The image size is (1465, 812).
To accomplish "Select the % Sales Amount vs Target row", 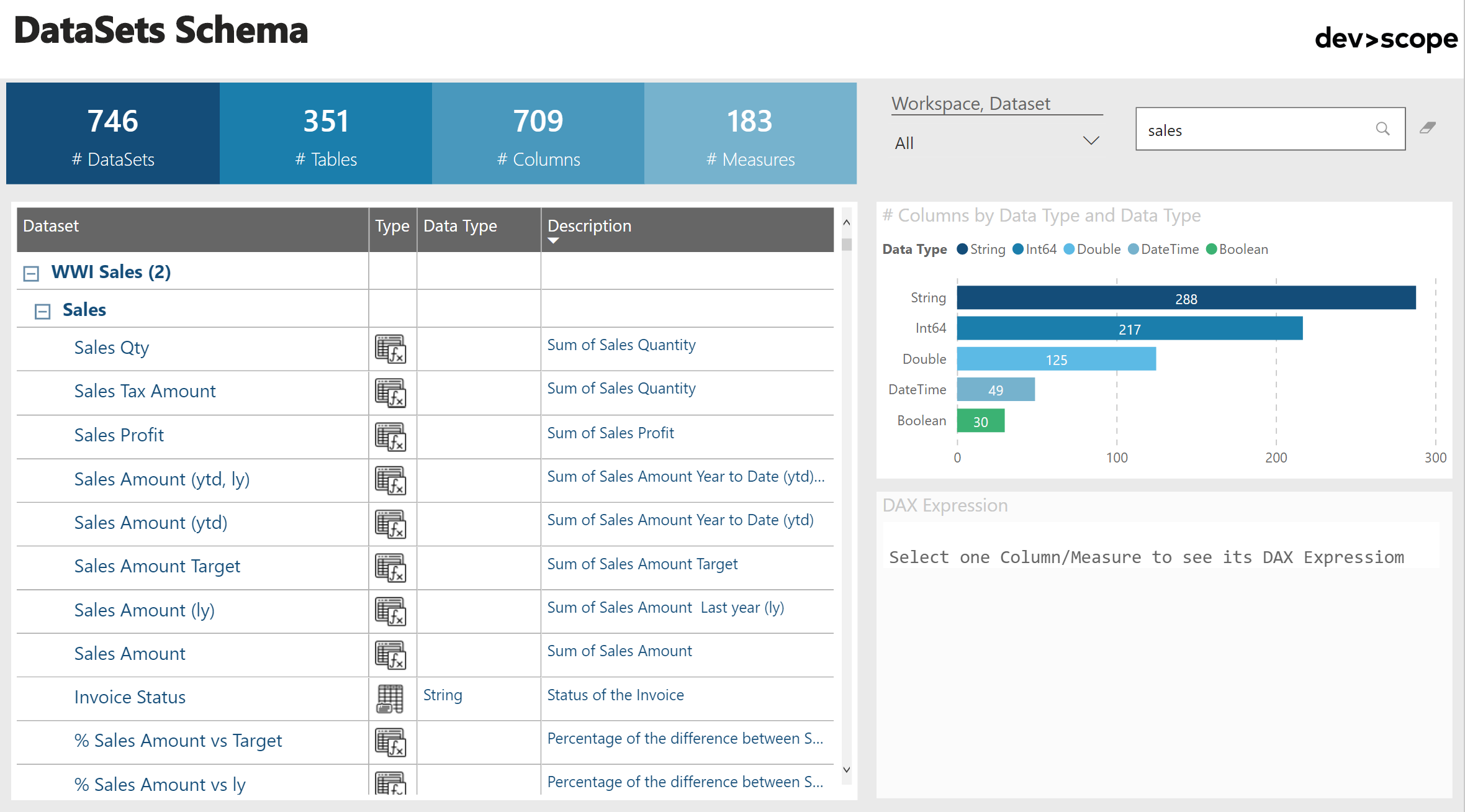I will 178,741.
